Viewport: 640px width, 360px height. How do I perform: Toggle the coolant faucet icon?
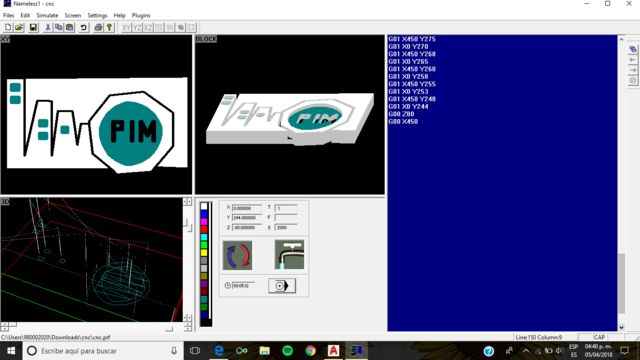[289, 255]
